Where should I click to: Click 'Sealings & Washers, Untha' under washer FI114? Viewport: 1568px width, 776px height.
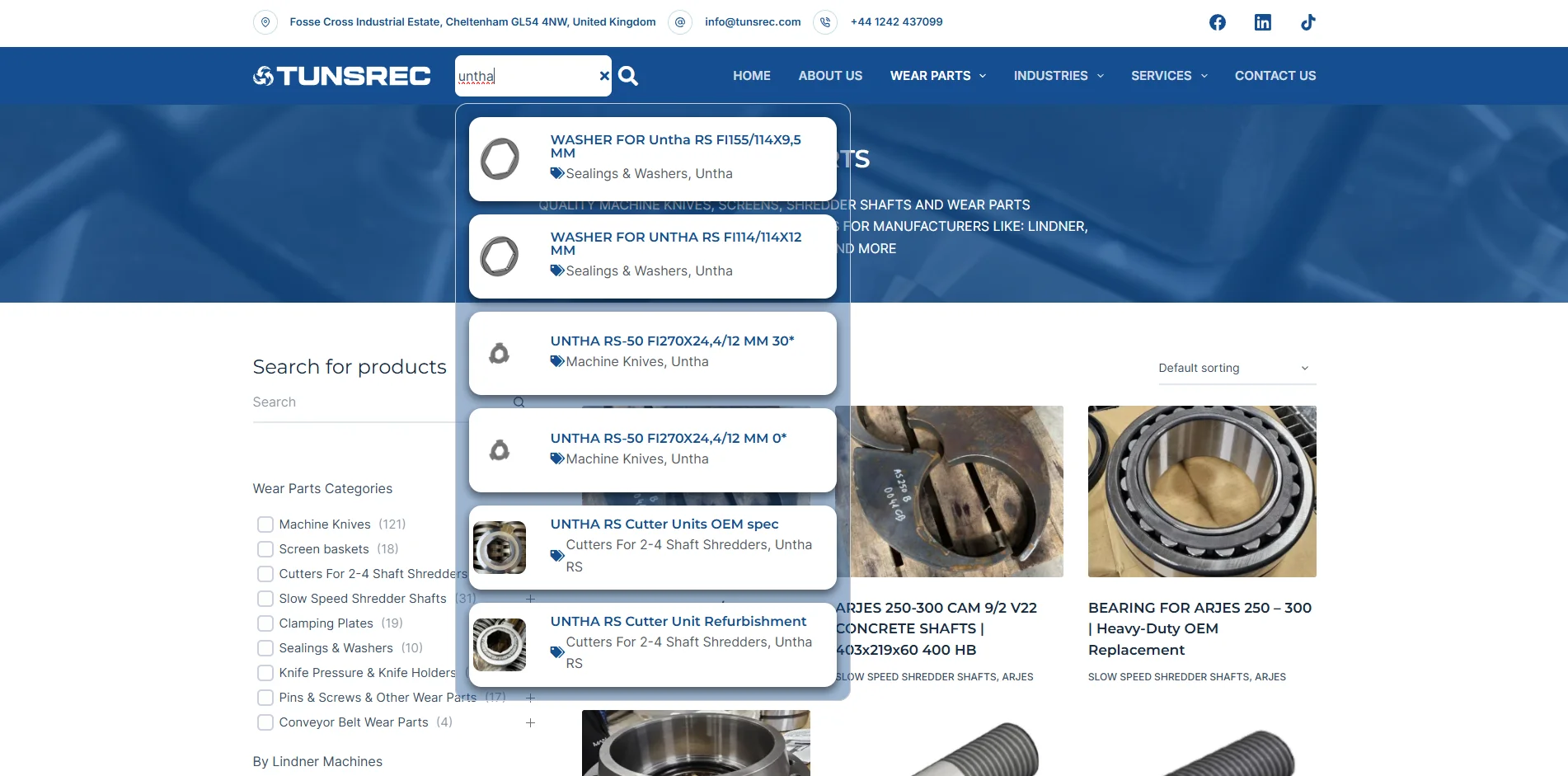[x=649, y=270]
